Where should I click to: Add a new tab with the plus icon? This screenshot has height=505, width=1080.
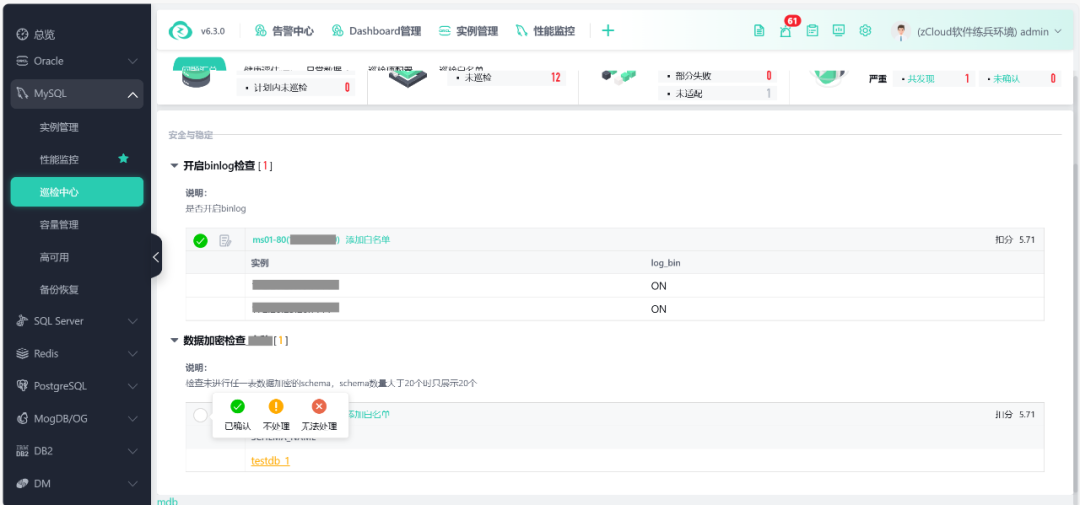pyautogui.click(x=608, y=30)
